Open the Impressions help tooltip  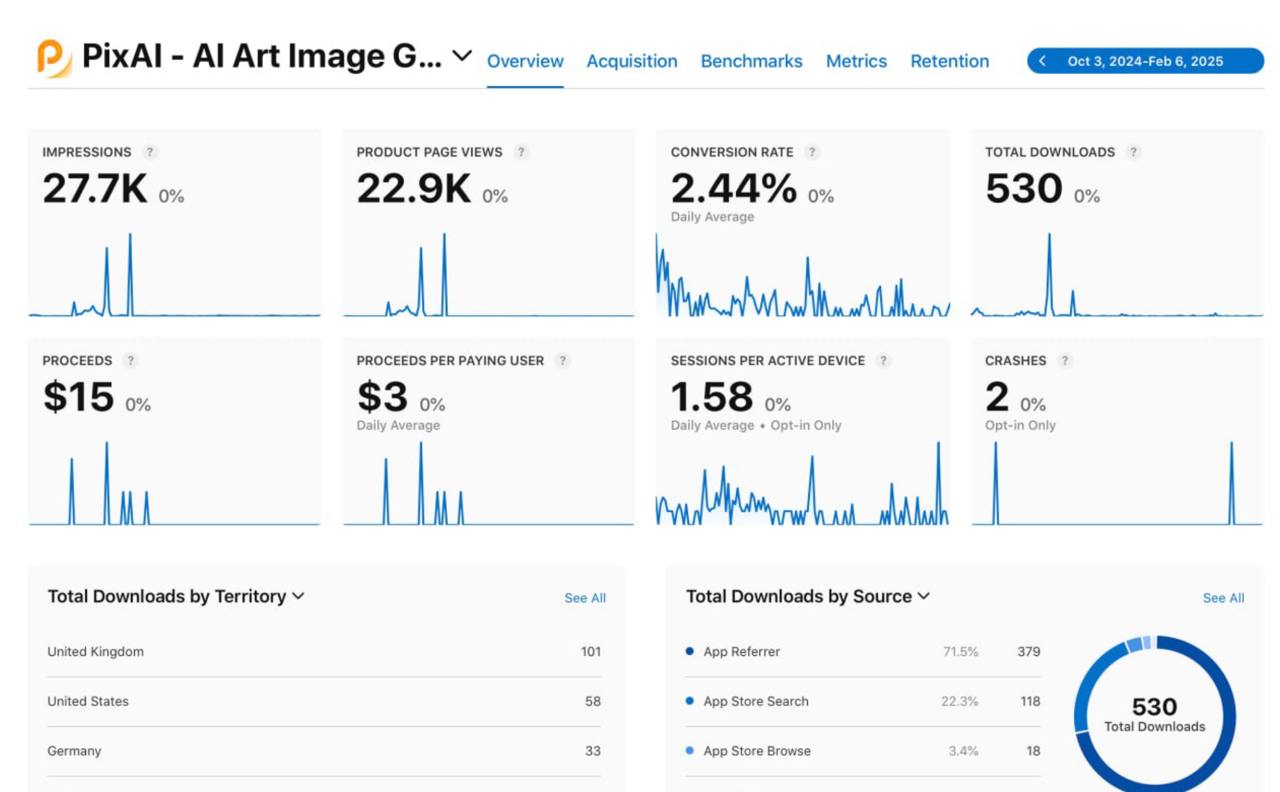tap(150, 152)
